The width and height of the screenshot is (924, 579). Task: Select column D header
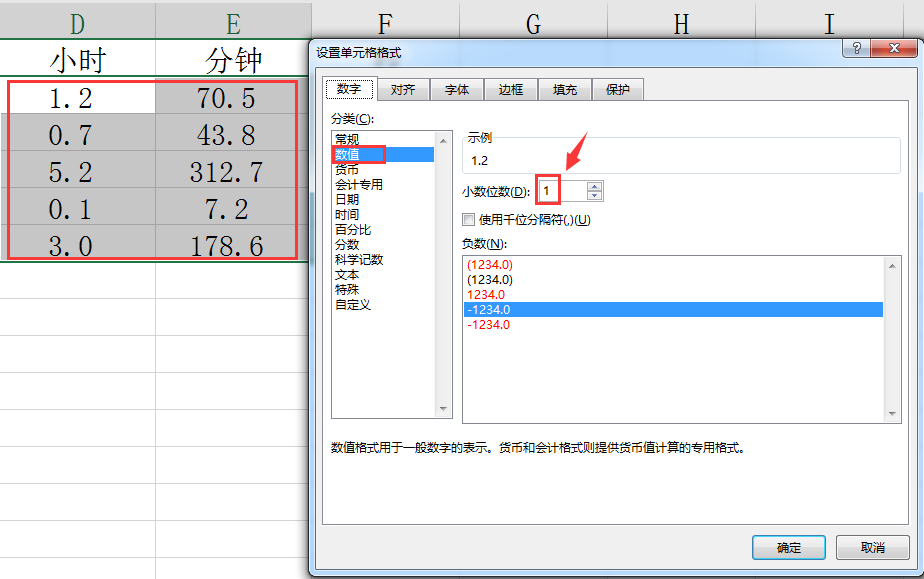[x=77, y=22]
